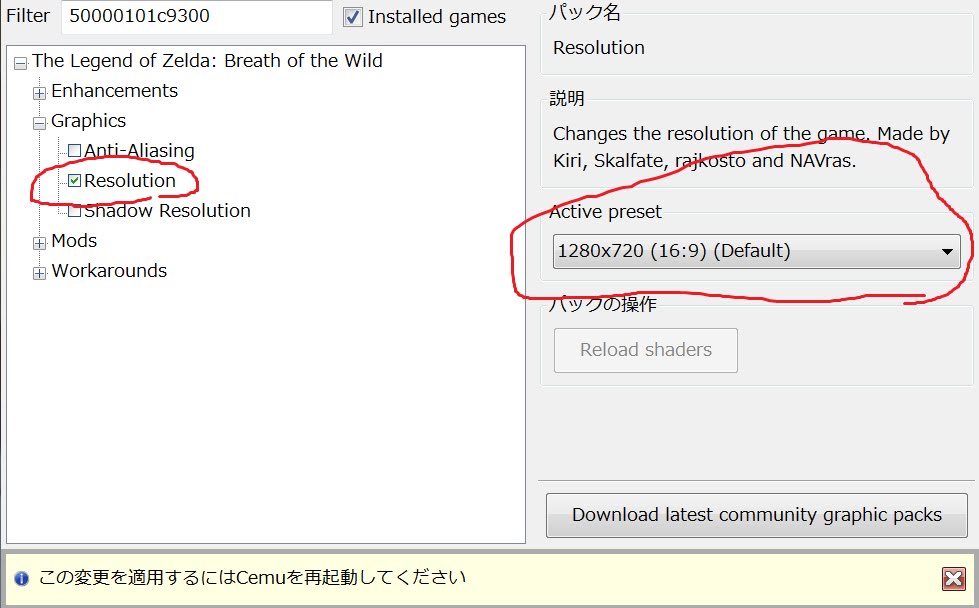The height and width of the screenshot is (608, 979).
Task: Click the 'Active preset' label
Action: click(605, 212)
